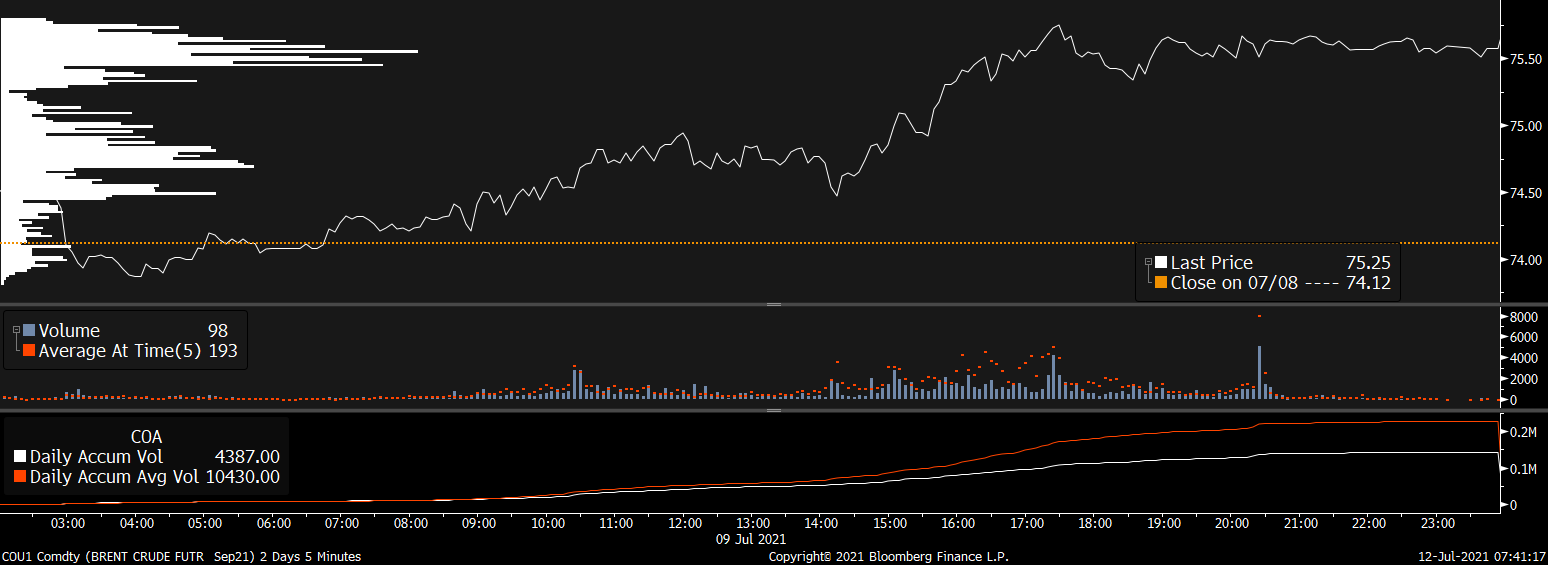Select the Volume legend label
1548x565 pixels.
click(x=69, y=331)
